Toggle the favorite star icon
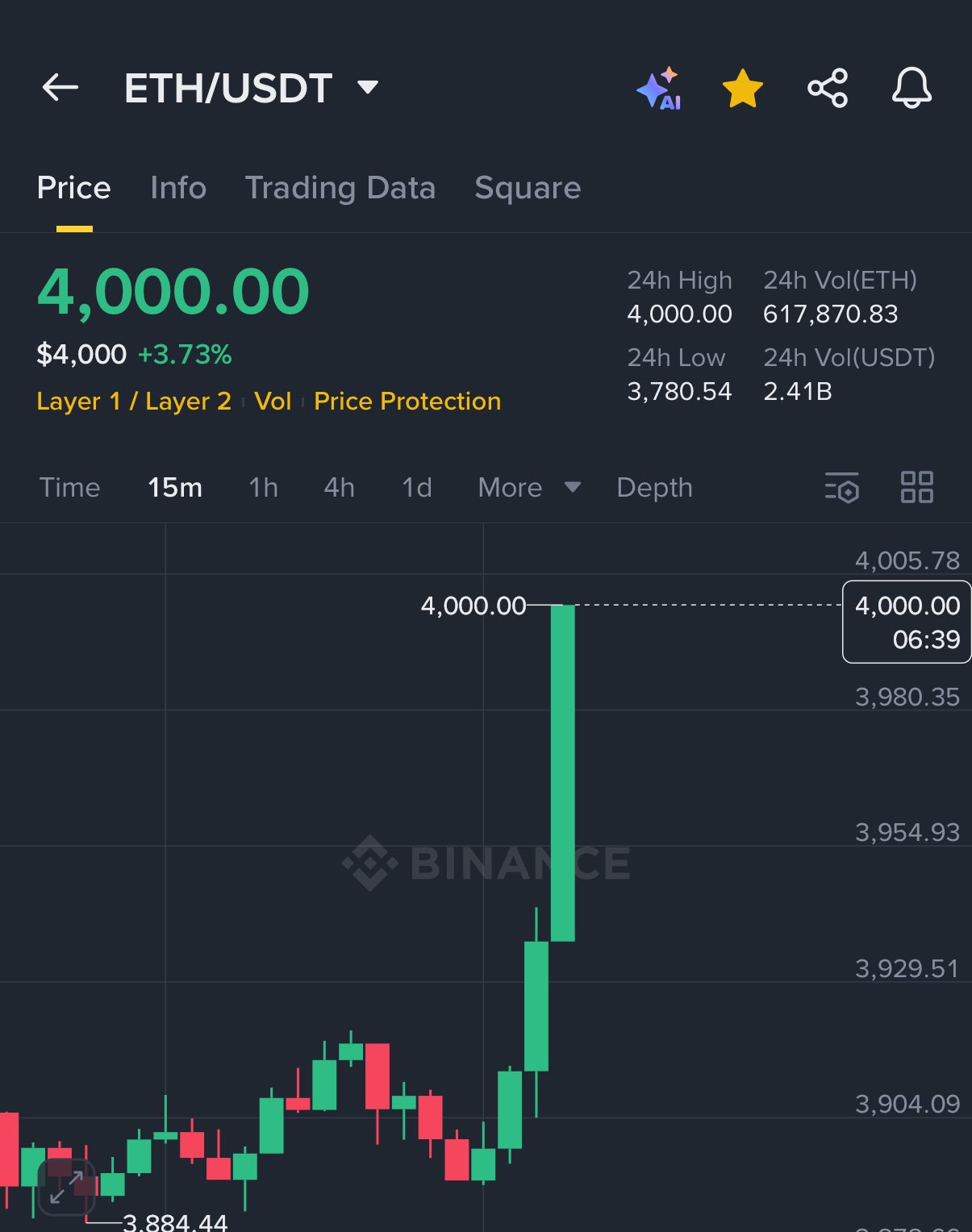Viewport: 972px width, 1232px height. (x=742, y=88)
